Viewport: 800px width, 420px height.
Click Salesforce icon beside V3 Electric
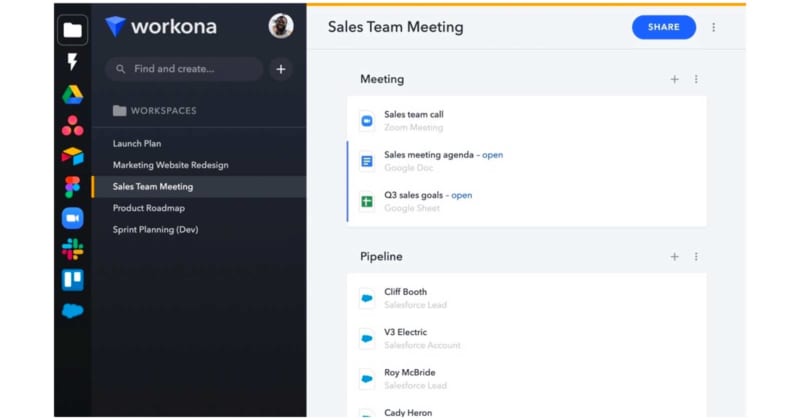coord(366,338)
